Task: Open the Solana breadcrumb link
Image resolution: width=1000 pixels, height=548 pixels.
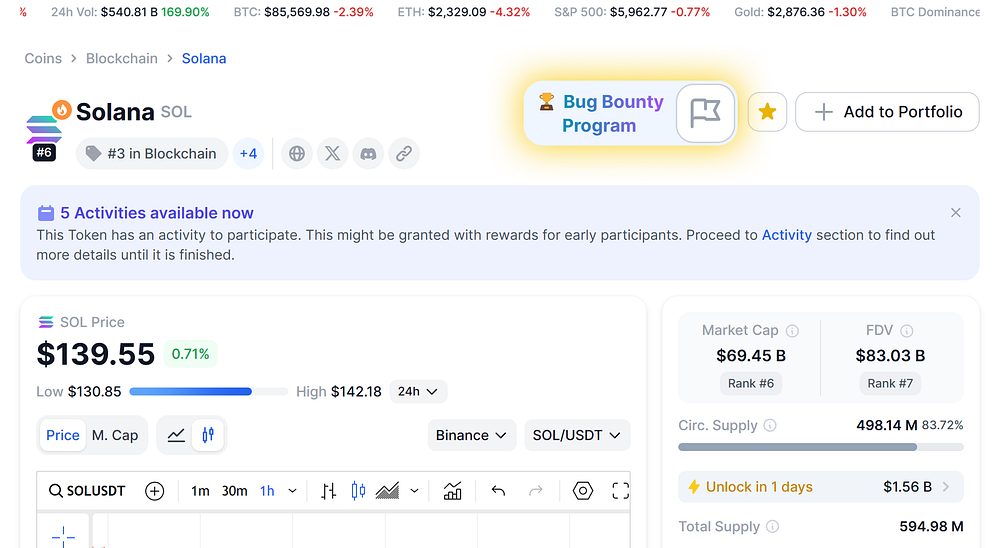Action: coord(204,59)
